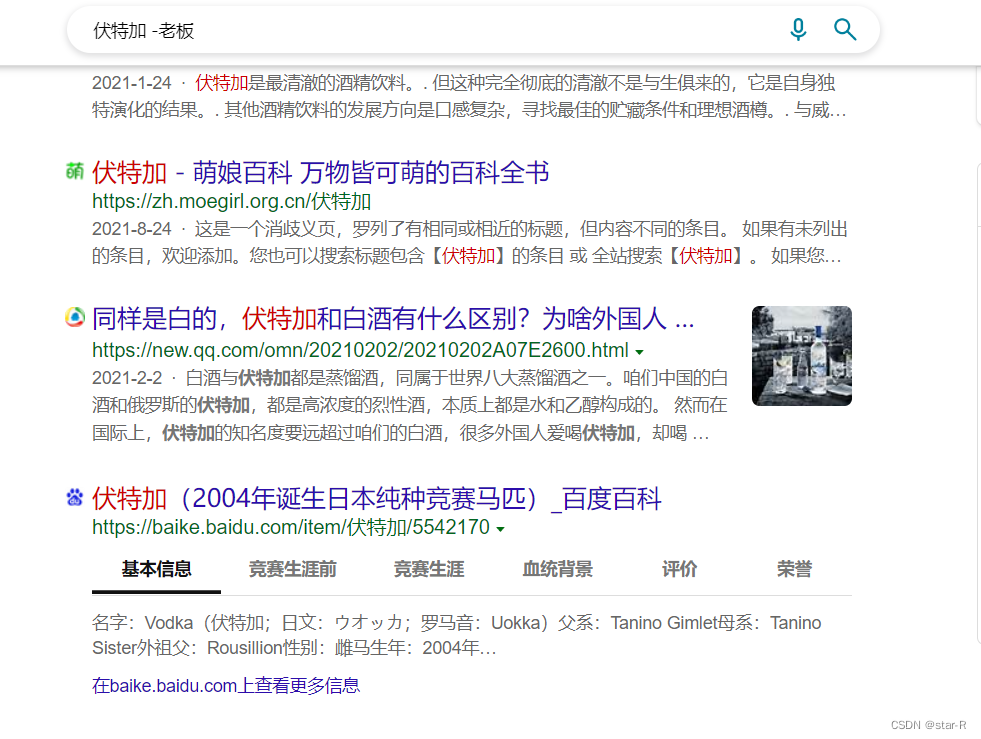This screenshot has height=739, width=981.
Task: Click the magnifier search icon
Action: 845,29
